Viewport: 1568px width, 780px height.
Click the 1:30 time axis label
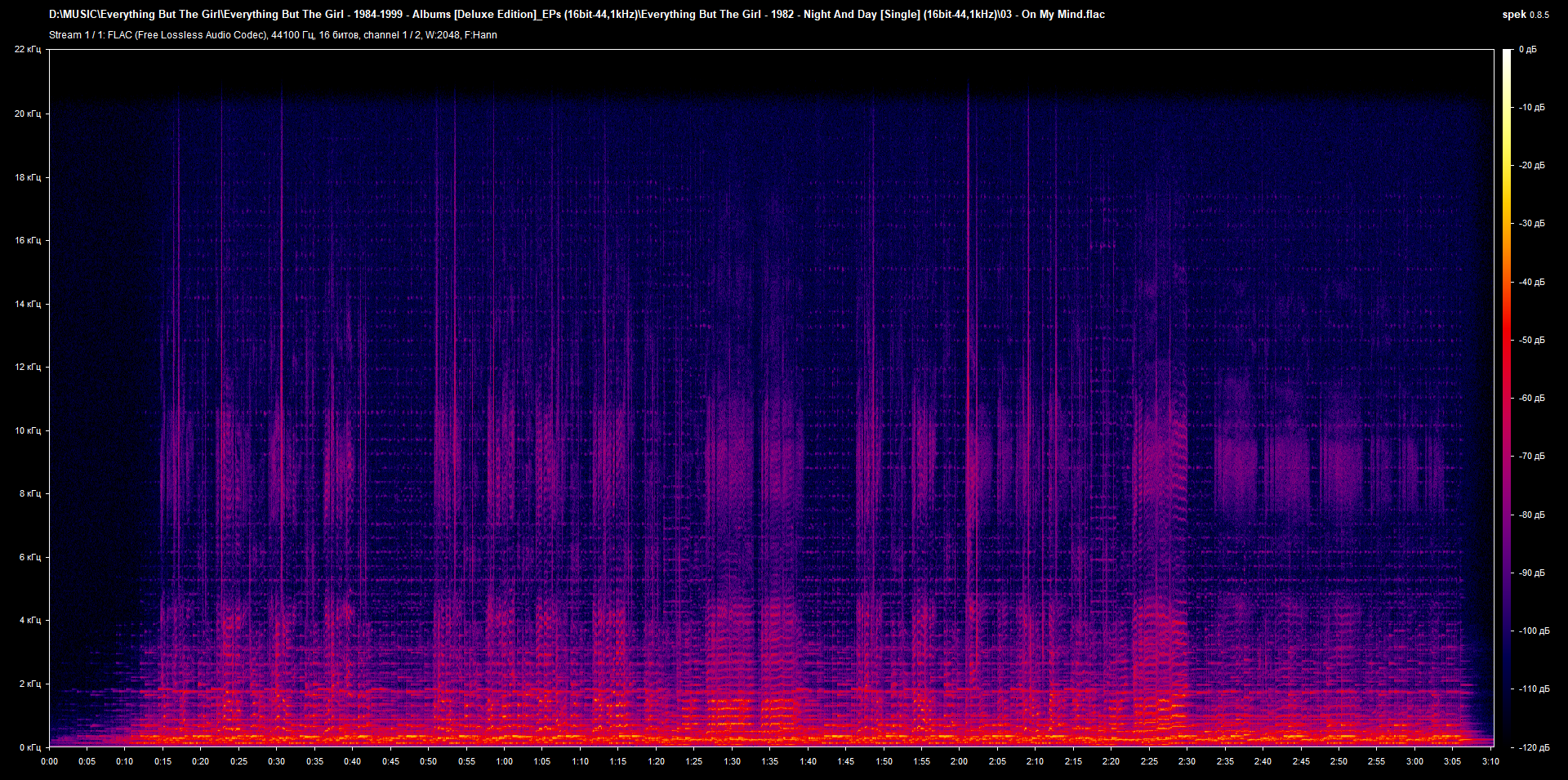click(x=732, y=761)
